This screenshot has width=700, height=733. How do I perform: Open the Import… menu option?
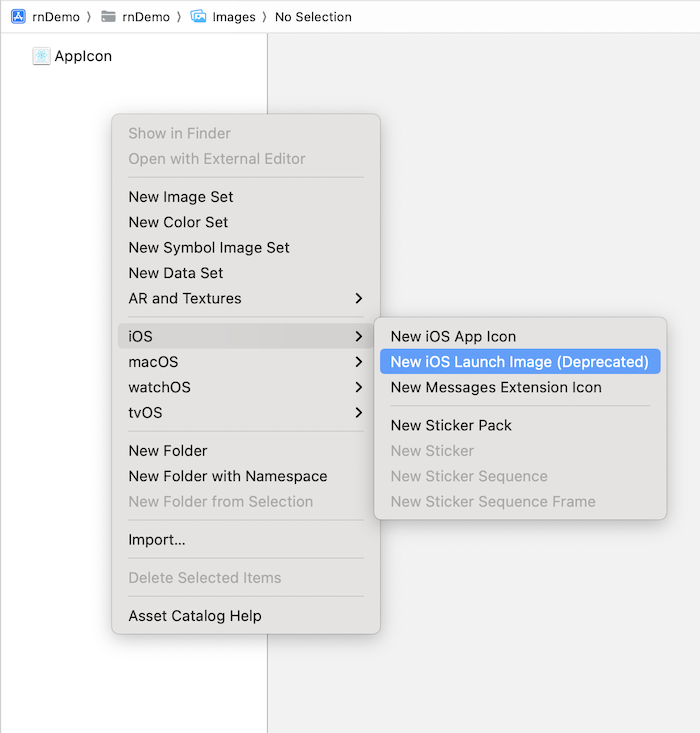click(x=157, y=540)
